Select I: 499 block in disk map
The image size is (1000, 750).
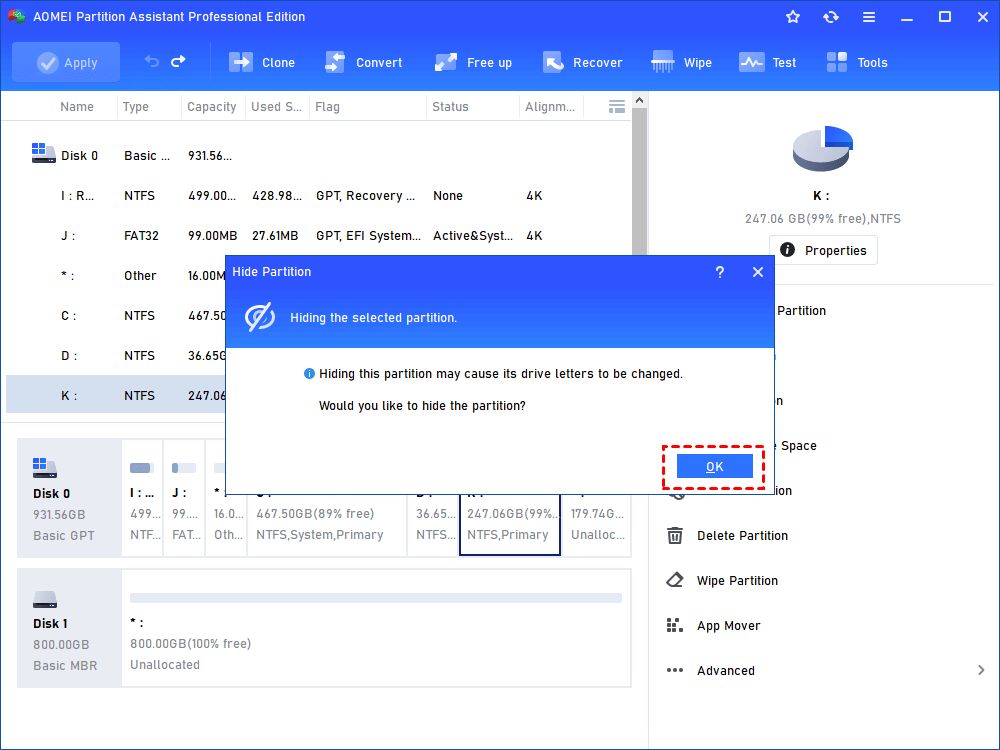[142, 497]
